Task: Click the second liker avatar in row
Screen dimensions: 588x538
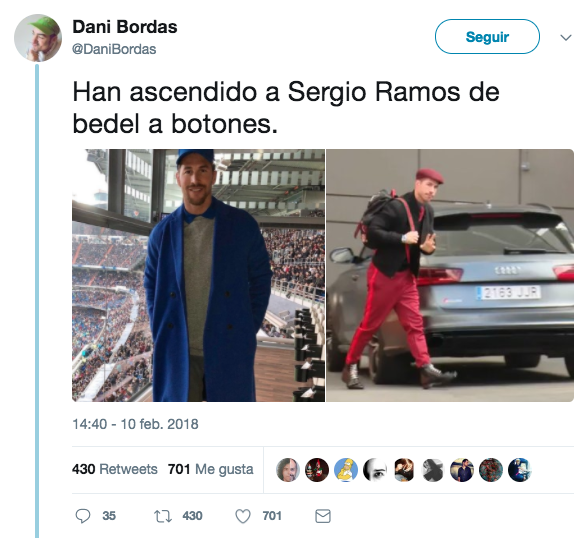Action: pyautogui.click(x=317, y=469)
